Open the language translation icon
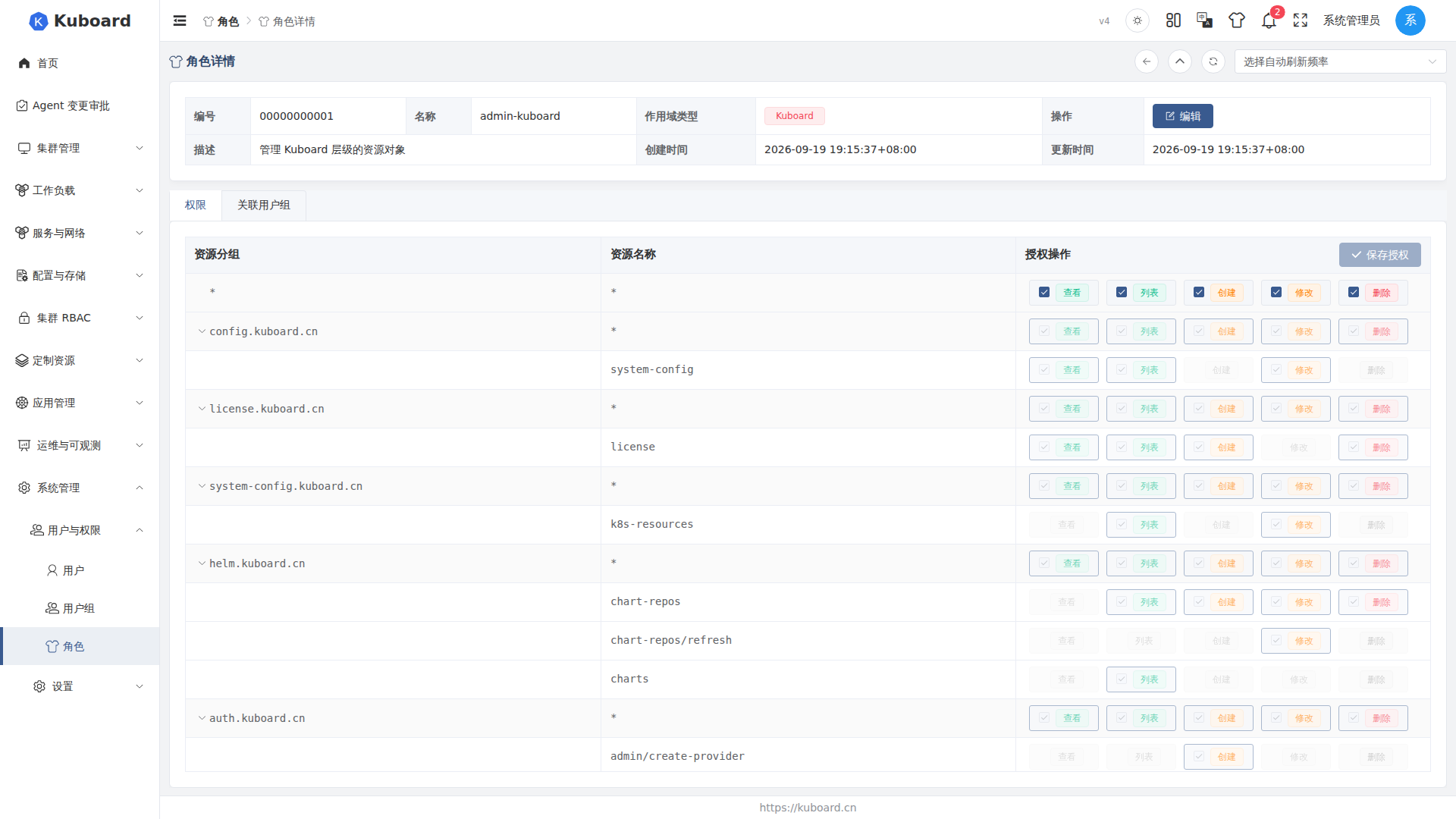 click(x=1204, y=20)
